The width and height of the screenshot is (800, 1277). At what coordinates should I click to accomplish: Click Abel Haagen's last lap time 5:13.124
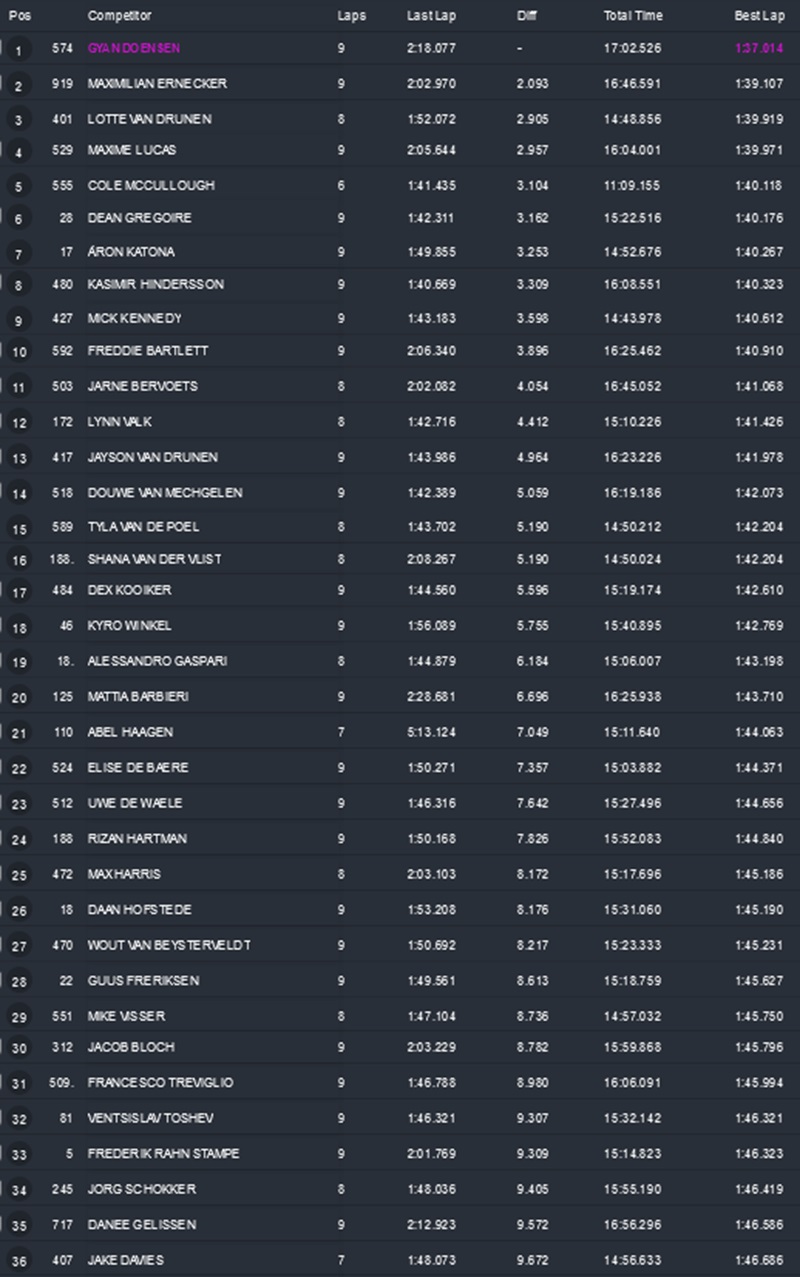(432, 732)
